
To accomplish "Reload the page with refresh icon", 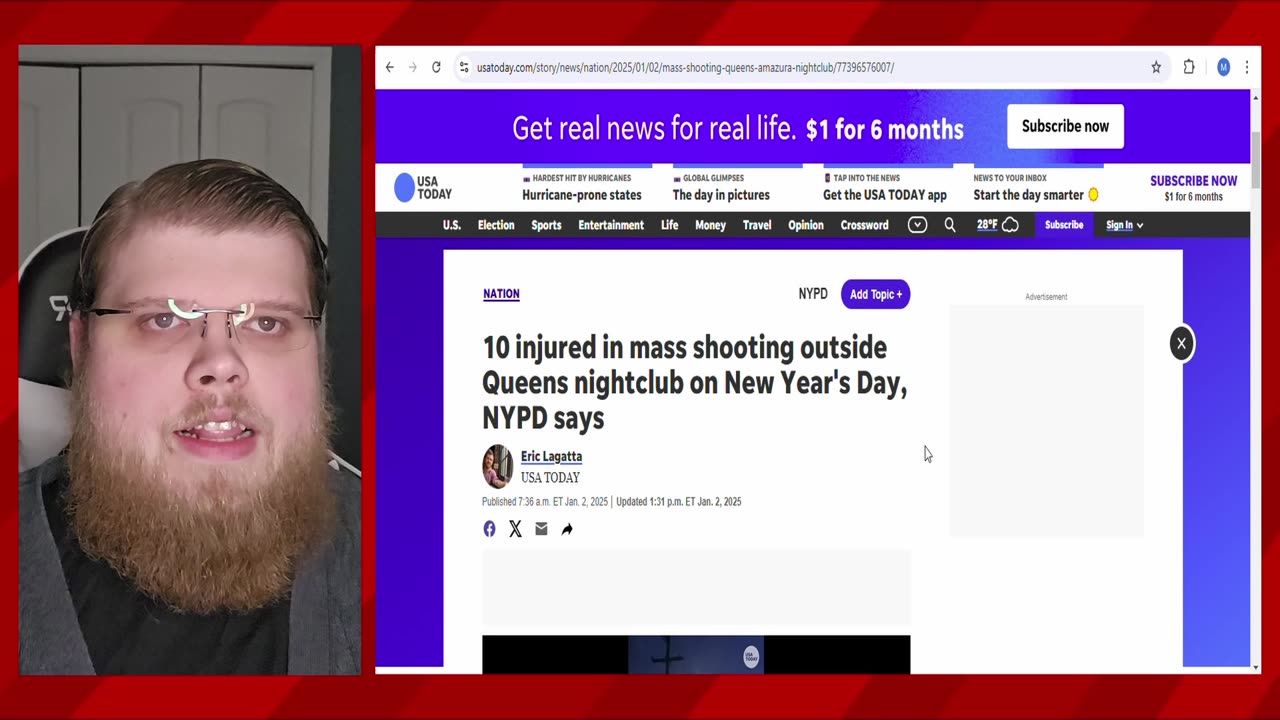I will (x=436, y=67).
